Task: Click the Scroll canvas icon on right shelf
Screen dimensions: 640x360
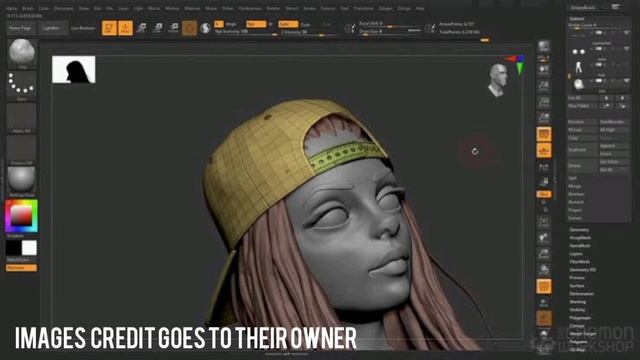Action: pos(544,70)
